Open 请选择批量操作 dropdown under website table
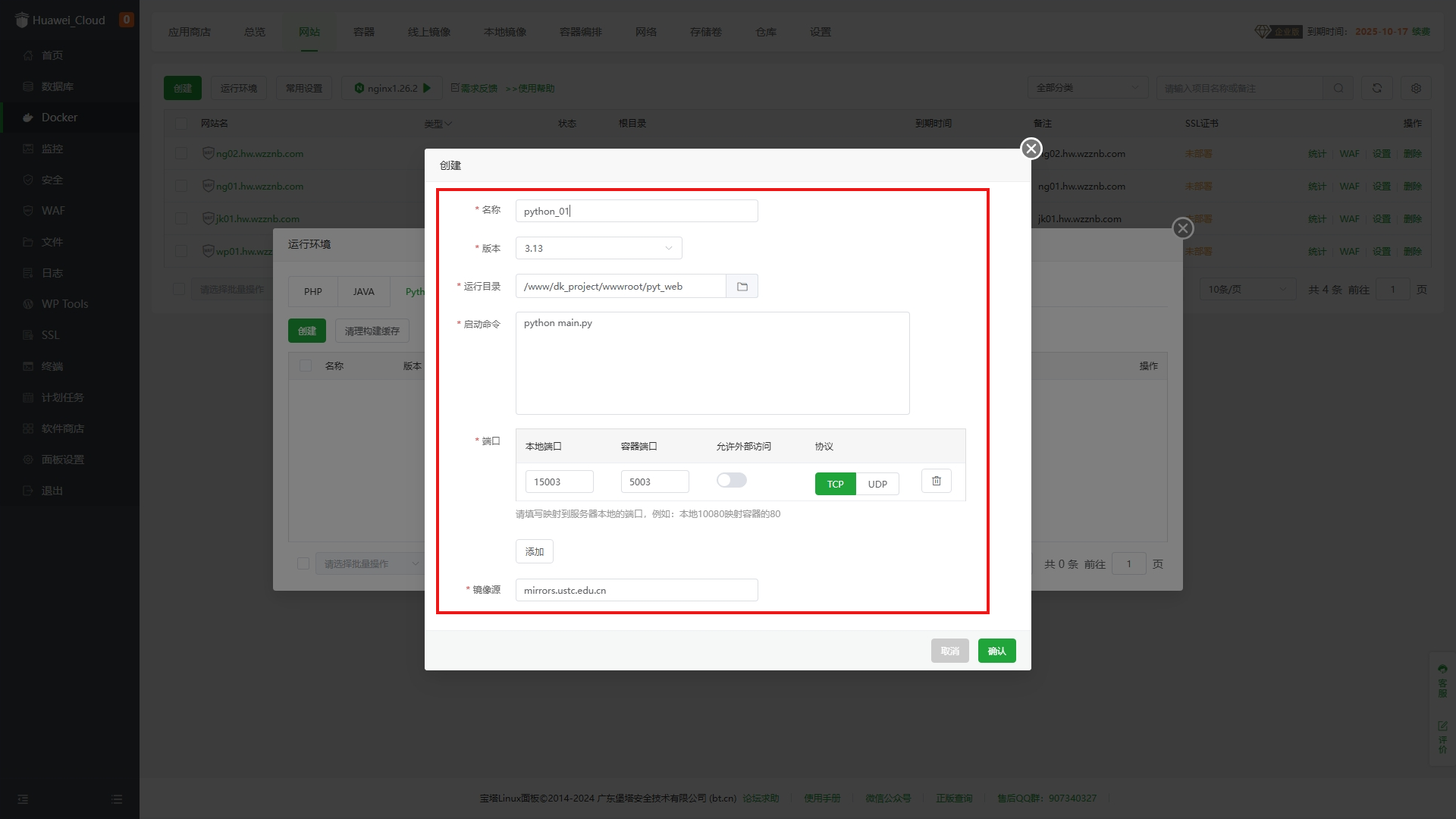This screenshot has height=819, width=1456. 232,289
